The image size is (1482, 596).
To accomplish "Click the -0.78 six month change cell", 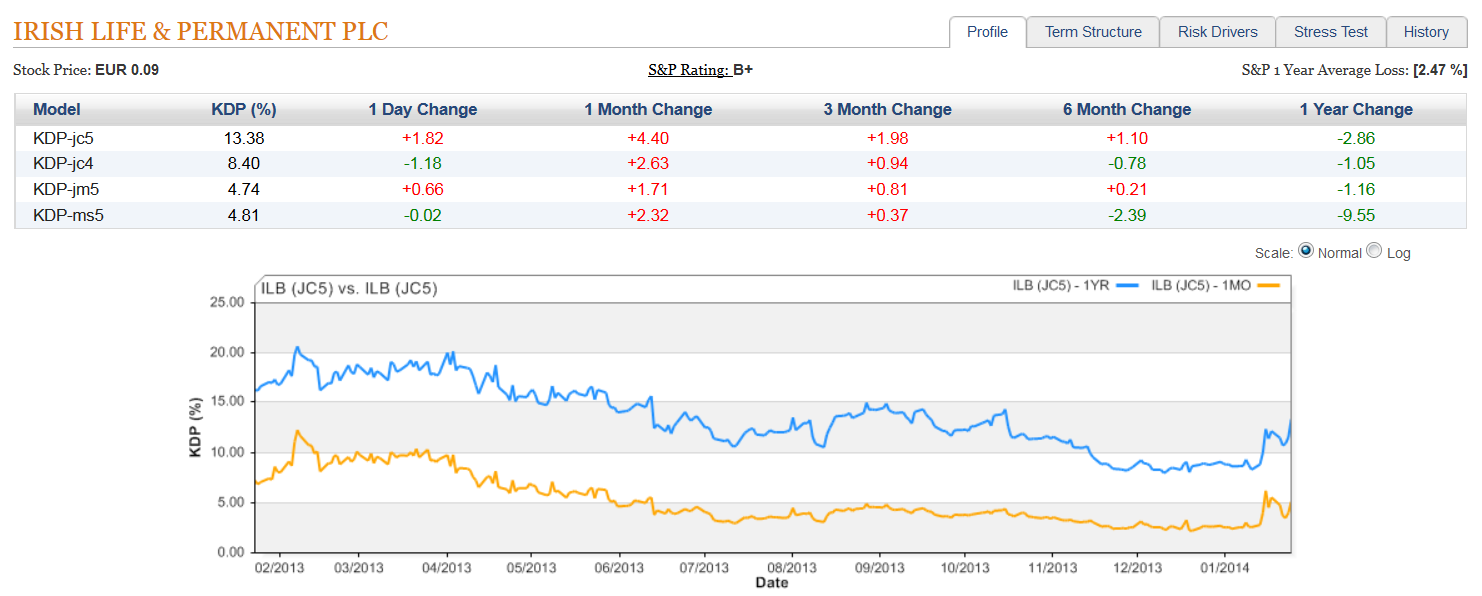I will (1127, 164).
